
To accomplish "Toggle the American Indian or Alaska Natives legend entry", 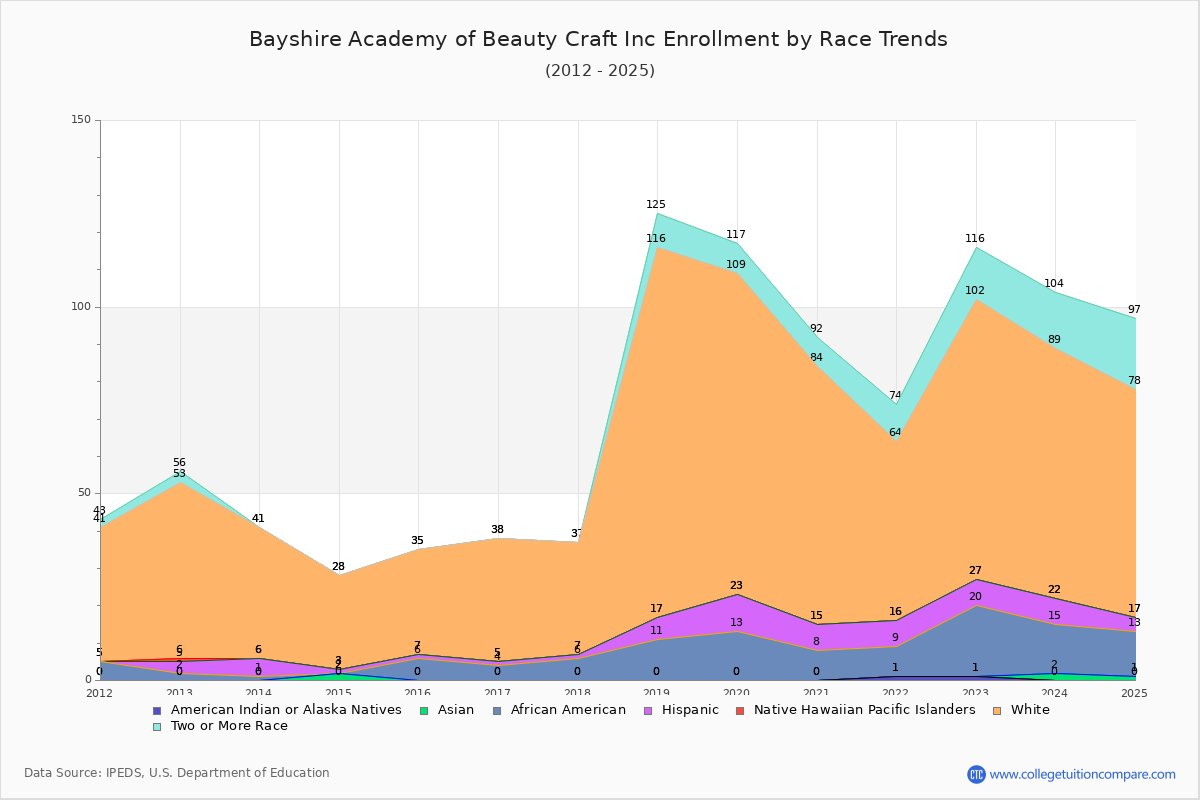I will click(277, 710).
